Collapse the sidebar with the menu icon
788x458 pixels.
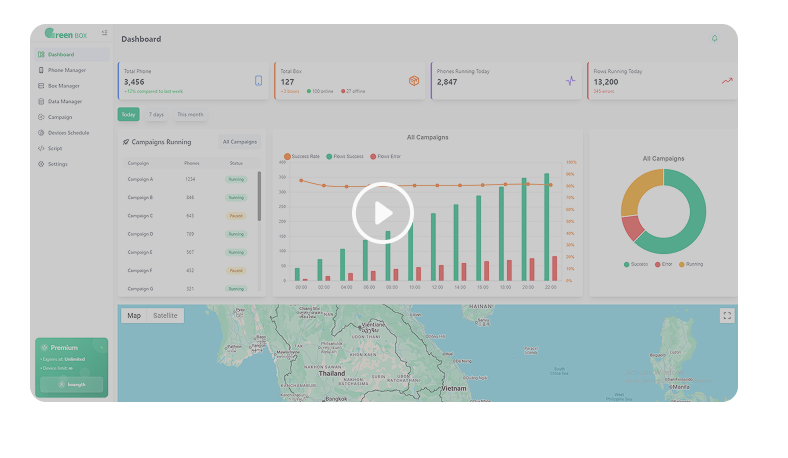104,33
